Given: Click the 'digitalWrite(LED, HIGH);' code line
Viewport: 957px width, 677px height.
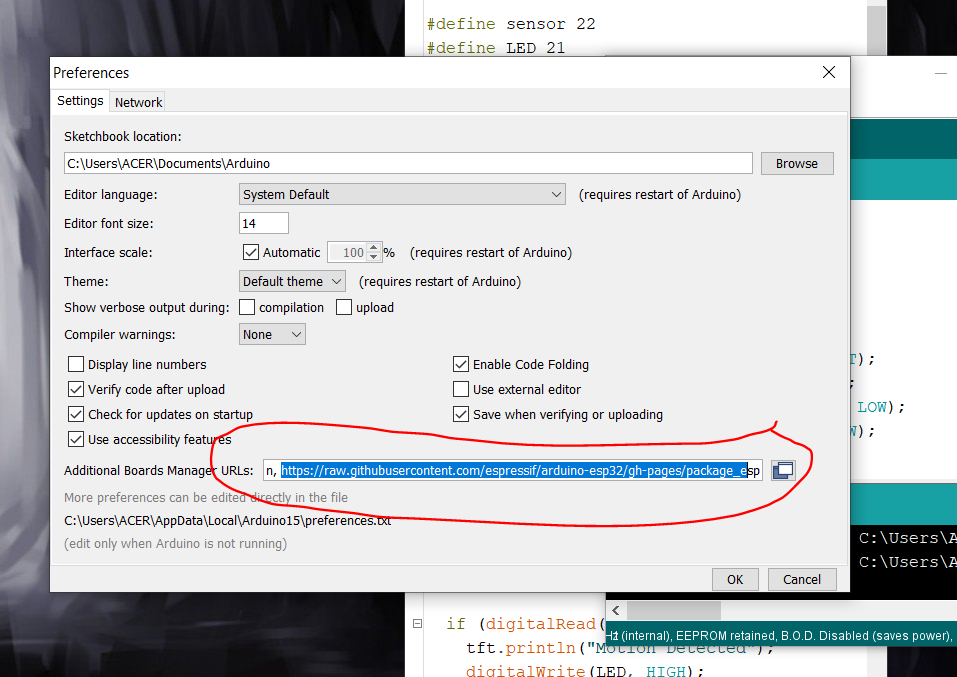Looking at the screenshot, I should 585,670.
